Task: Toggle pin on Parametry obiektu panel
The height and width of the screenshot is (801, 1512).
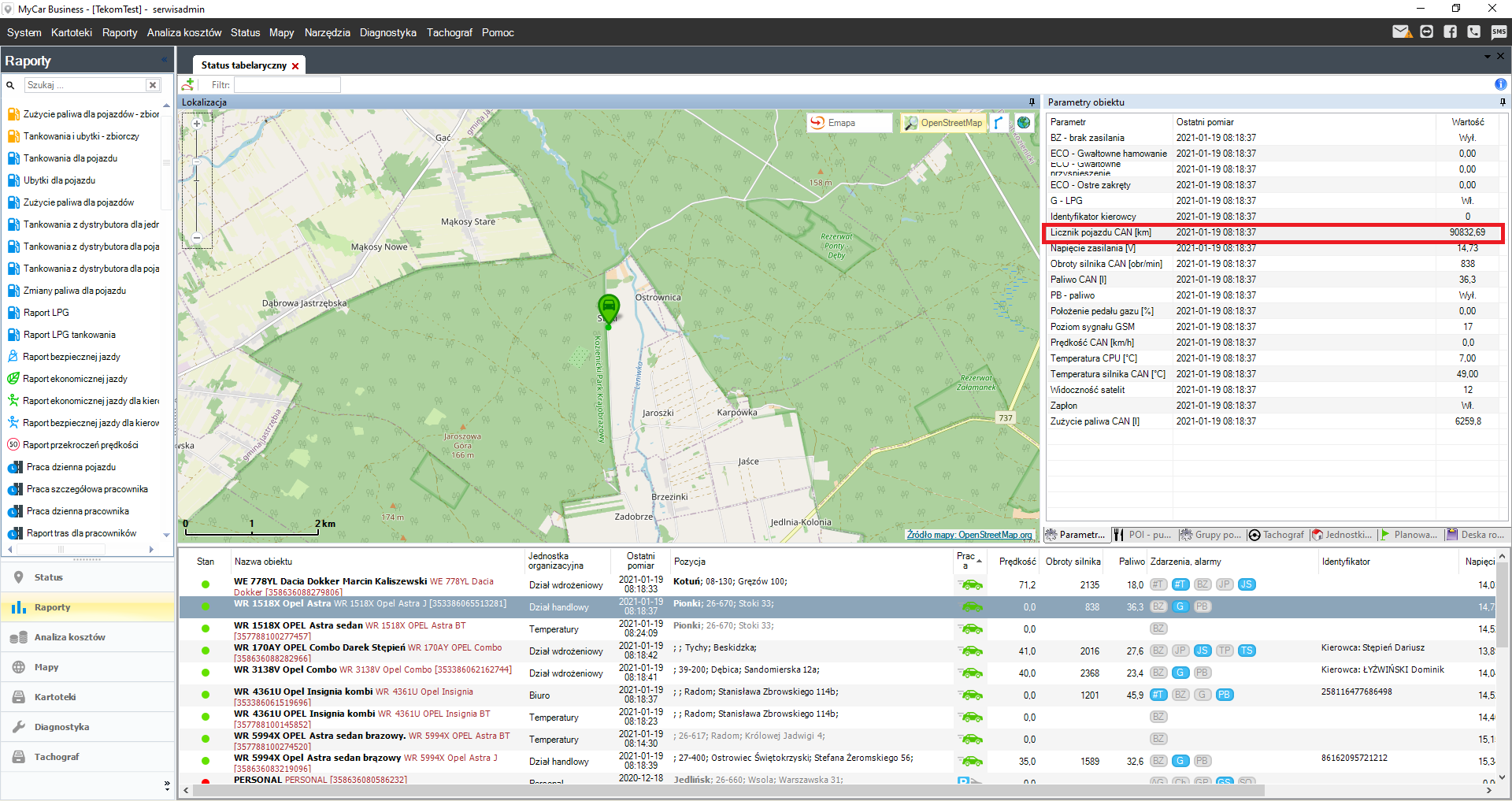Action: pos(1502,102)
